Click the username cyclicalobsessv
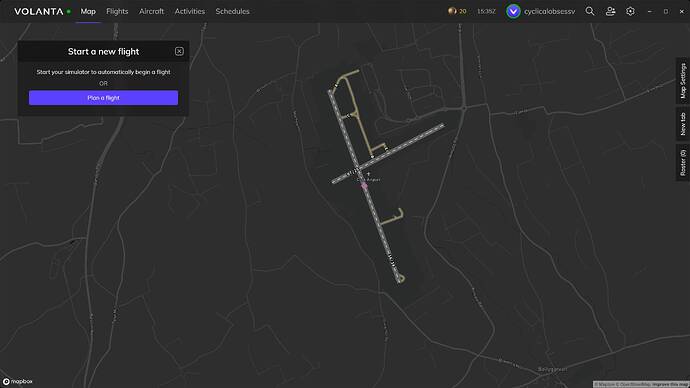The width and height of the screenshot is (690, 388). 550,11
